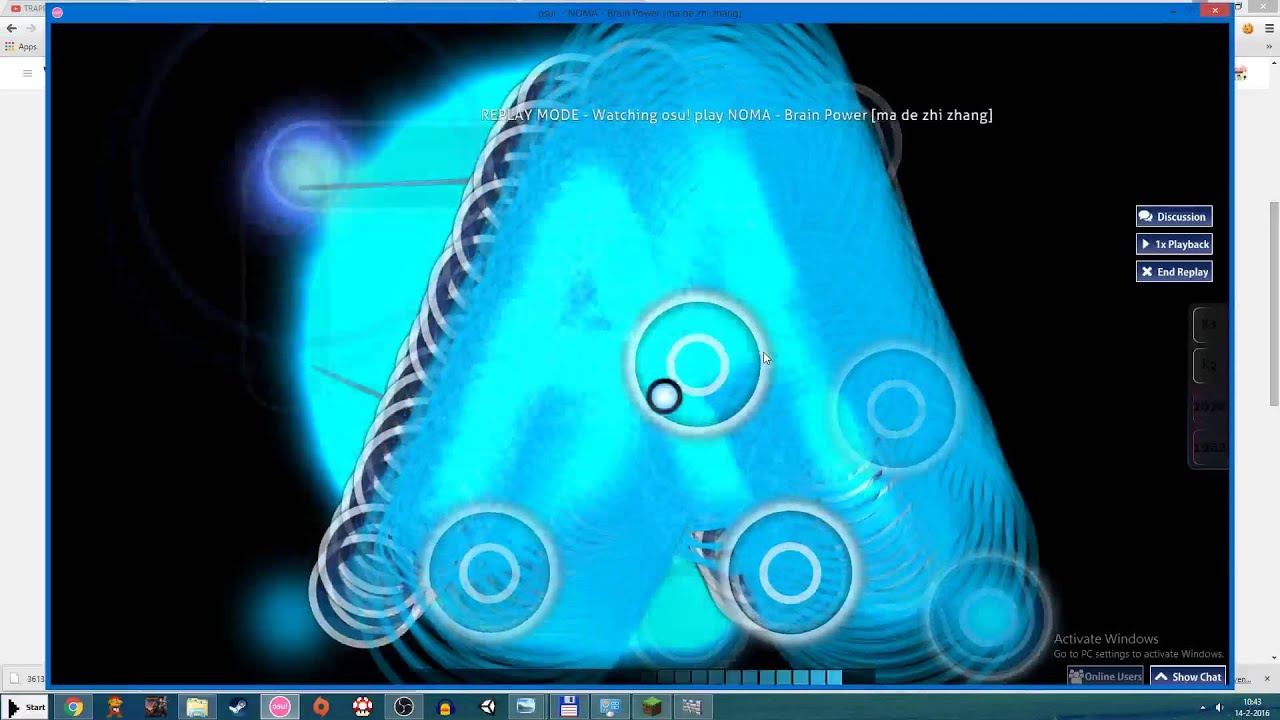This screenshot has height=720, width=1280.
Task: Click the browser back arrow
Action: [11, 28]
